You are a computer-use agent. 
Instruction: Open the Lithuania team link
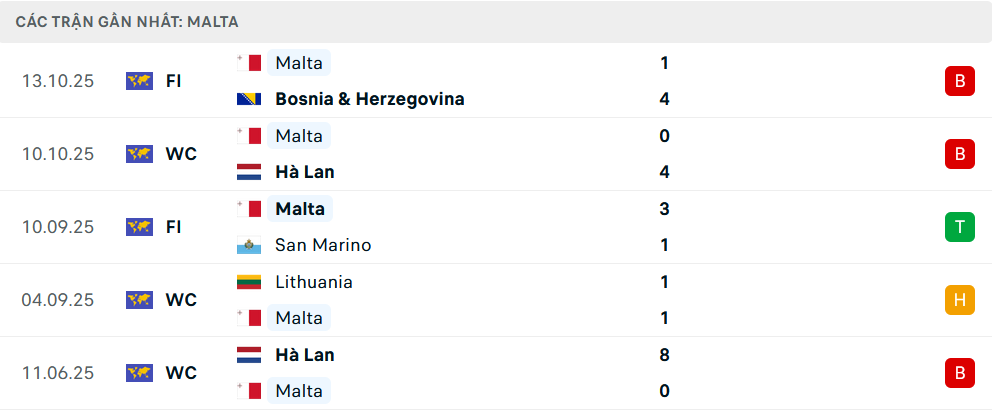314,282
